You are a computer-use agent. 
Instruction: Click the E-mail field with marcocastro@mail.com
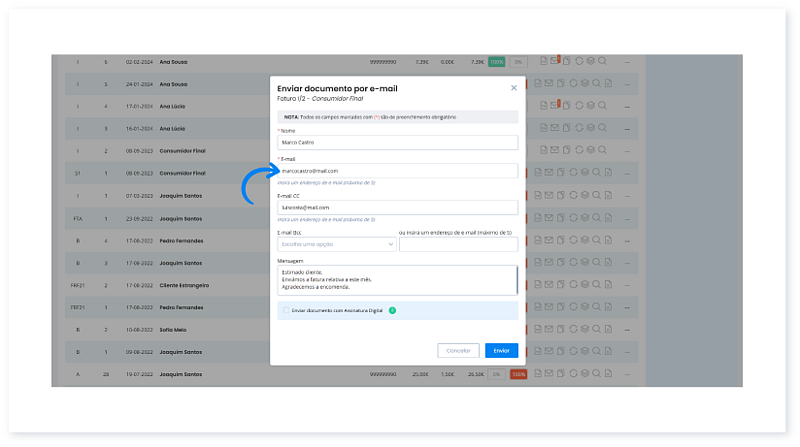pos(397,171)
